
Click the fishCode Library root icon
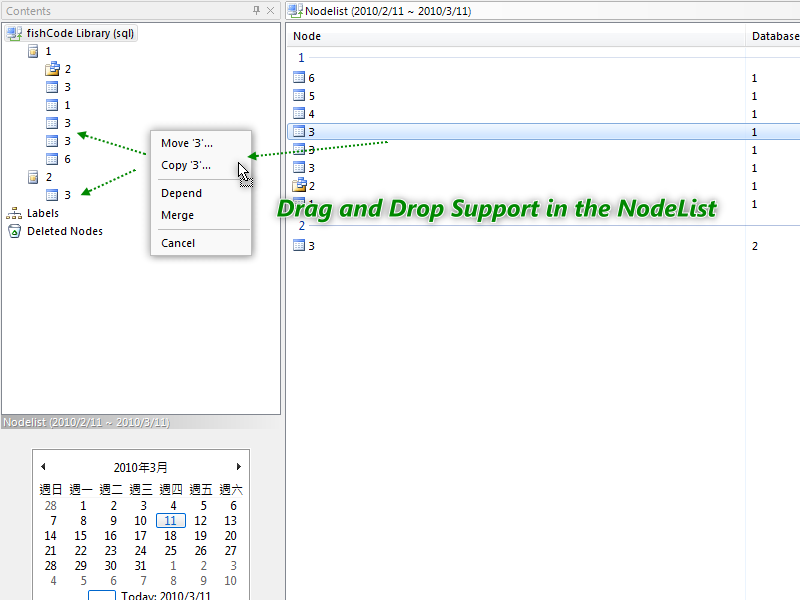(14, 34)
